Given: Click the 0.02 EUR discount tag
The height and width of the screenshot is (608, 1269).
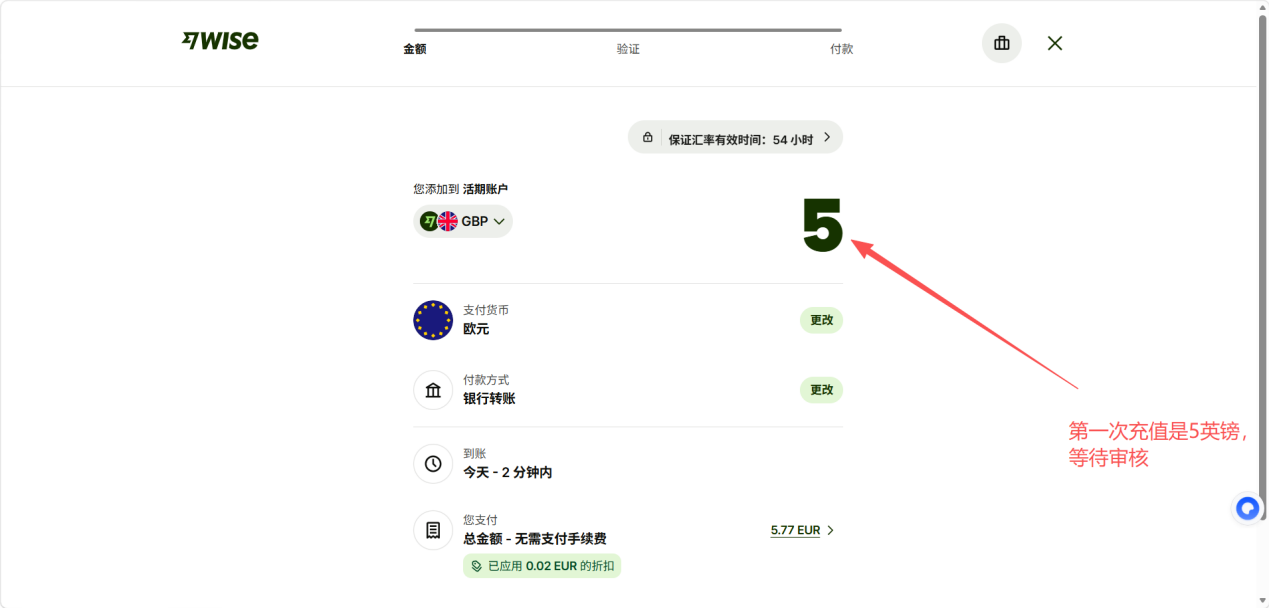Looking at the screenshot, I should [542, 566].
